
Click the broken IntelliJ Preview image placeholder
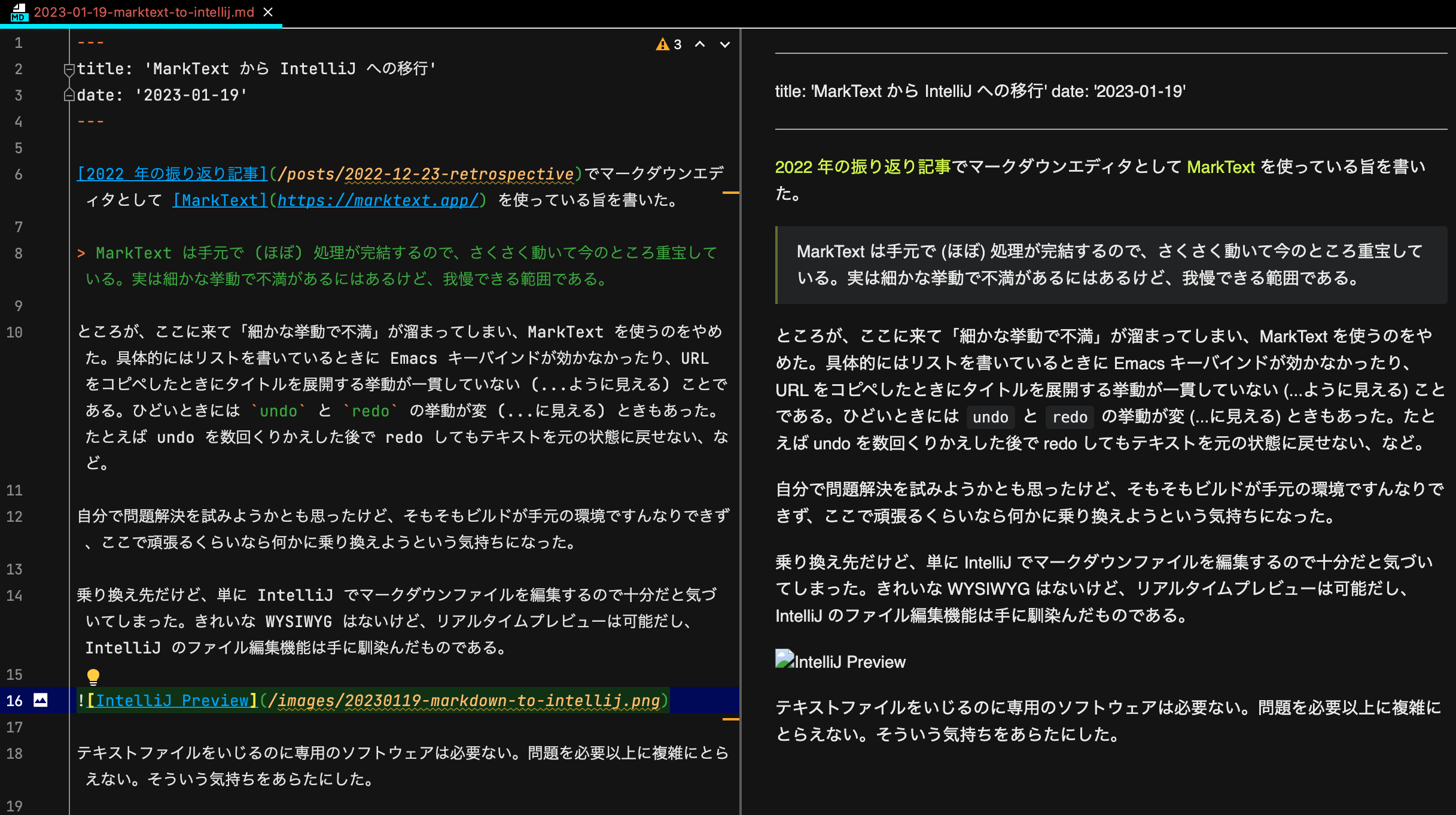(x=784, y=659)
